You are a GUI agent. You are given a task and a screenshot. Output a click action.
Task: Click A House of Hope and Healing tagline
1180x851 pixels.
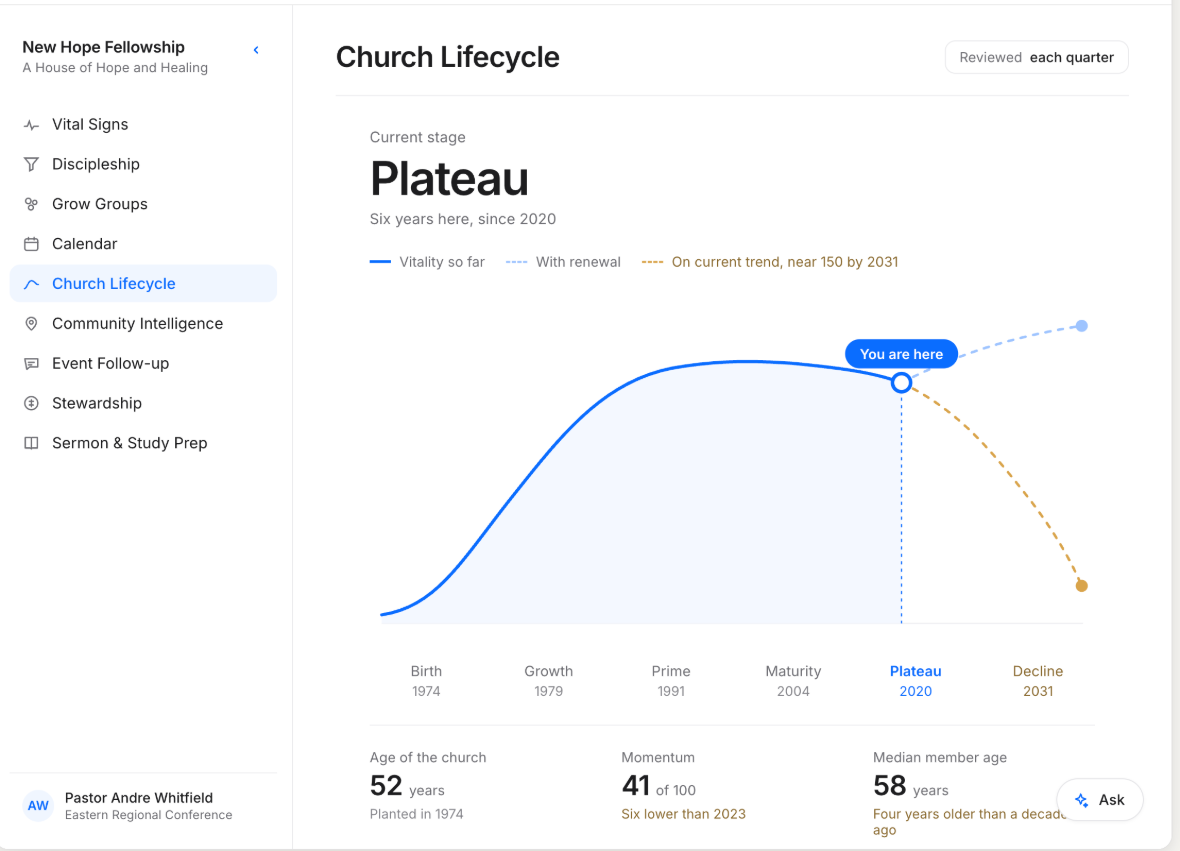(115, 68)
